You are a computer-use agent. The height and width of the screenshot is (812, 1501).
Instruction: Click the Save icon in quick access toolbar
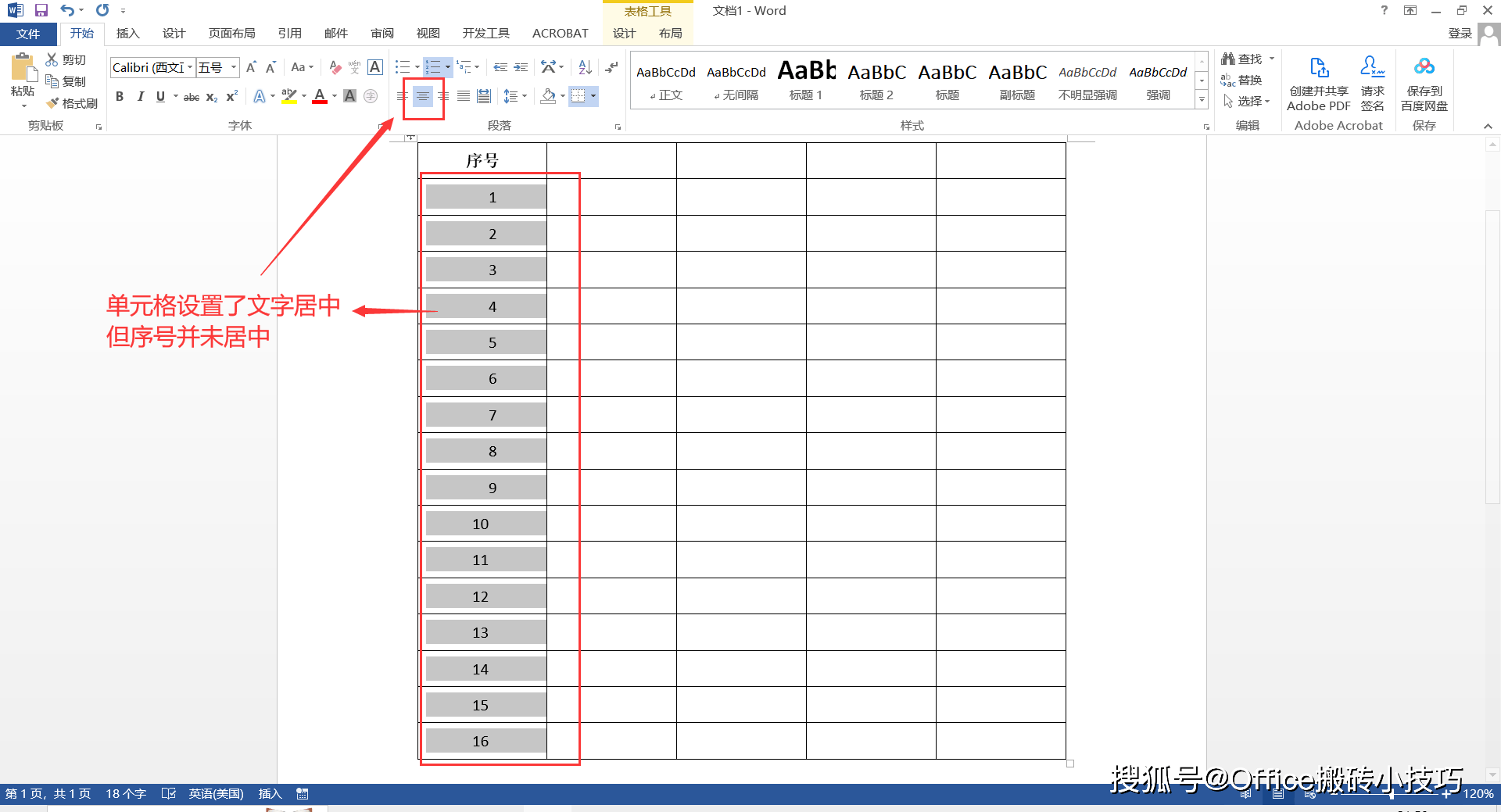[41, 10]
